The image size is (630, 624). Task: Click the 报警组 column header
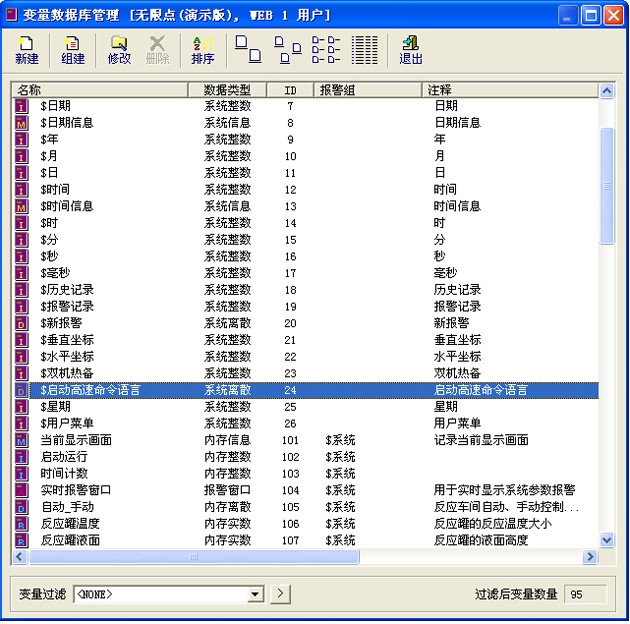pos(368,90)
